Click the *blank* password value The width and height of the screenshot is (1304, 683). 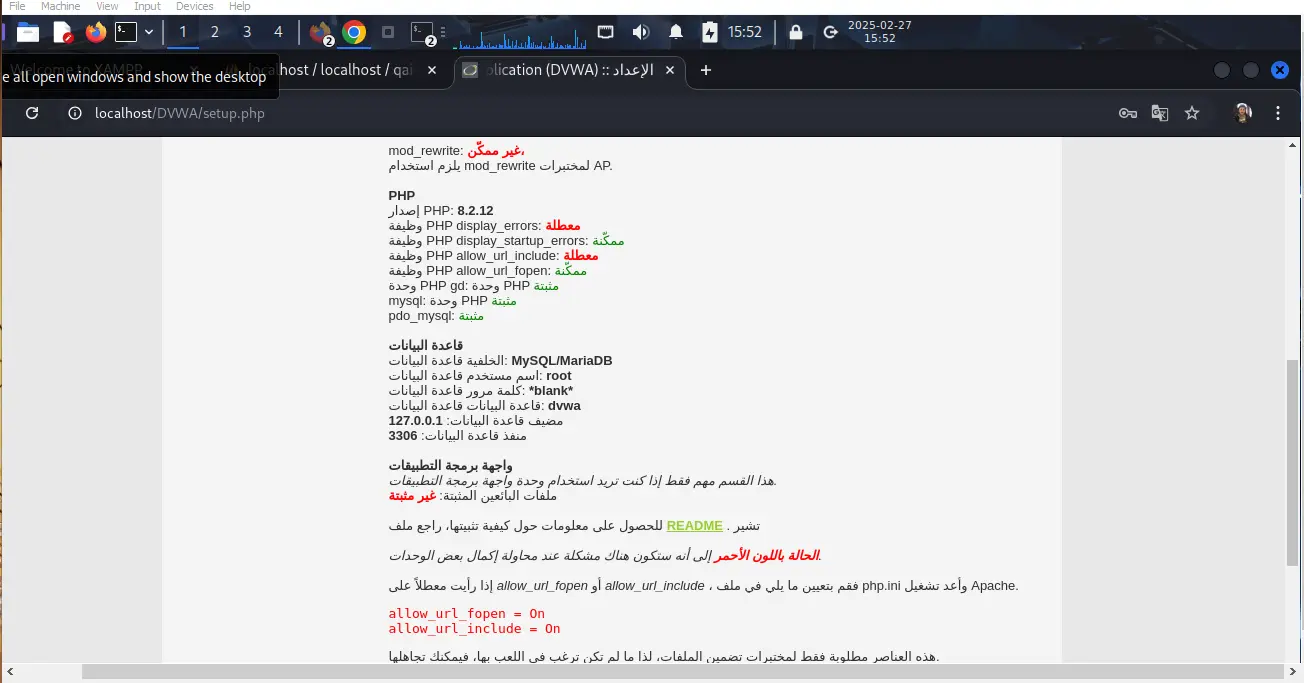(x=551, y=391)
